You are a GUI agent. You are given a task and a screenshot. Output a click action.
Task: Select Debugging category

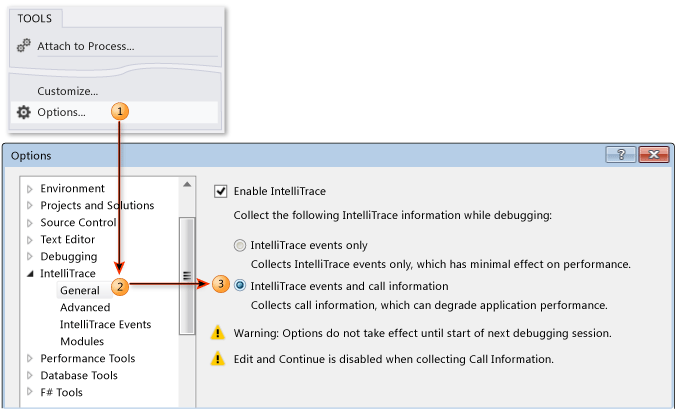coord(69,257)
